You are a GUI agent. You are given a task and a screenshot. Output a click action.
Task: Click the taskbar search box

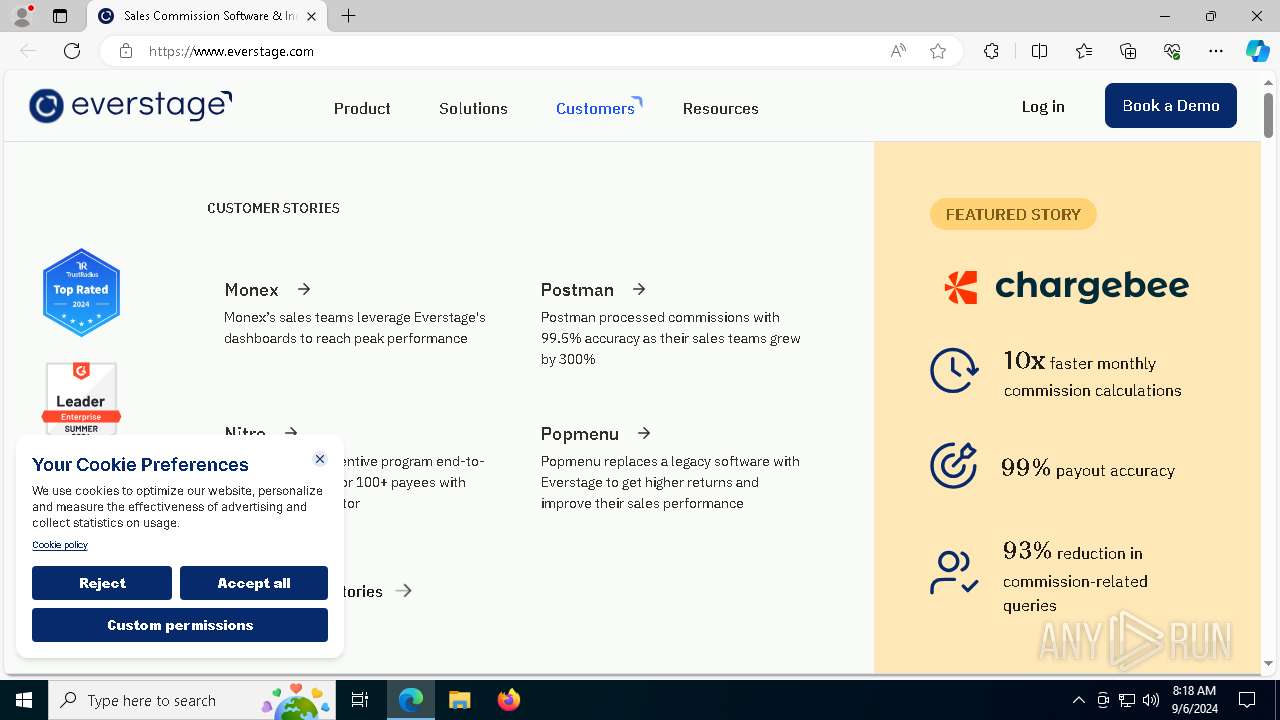(x=193, y=700)
